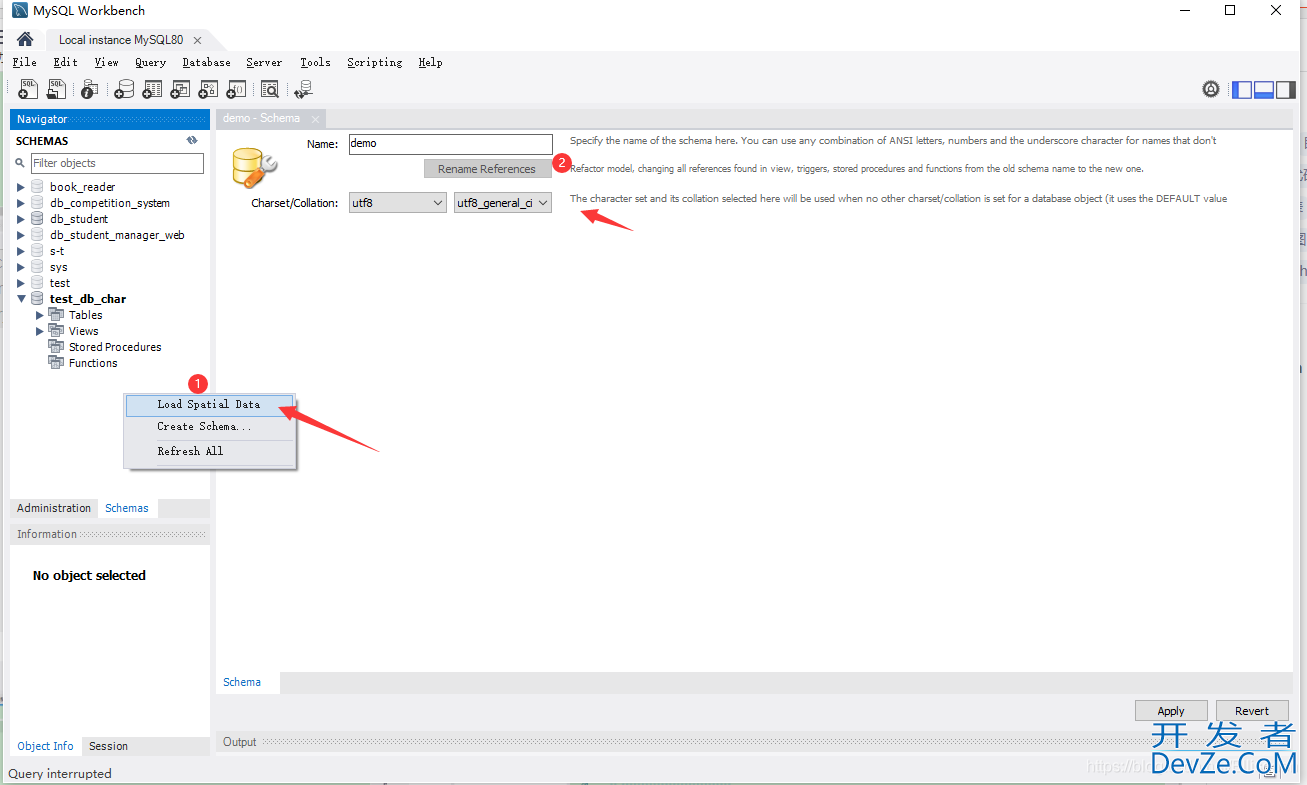The width and height of the screenshot is (1307, 785).
Task: Close the Local instance MySQL80 tab
Action: (197, 40)
